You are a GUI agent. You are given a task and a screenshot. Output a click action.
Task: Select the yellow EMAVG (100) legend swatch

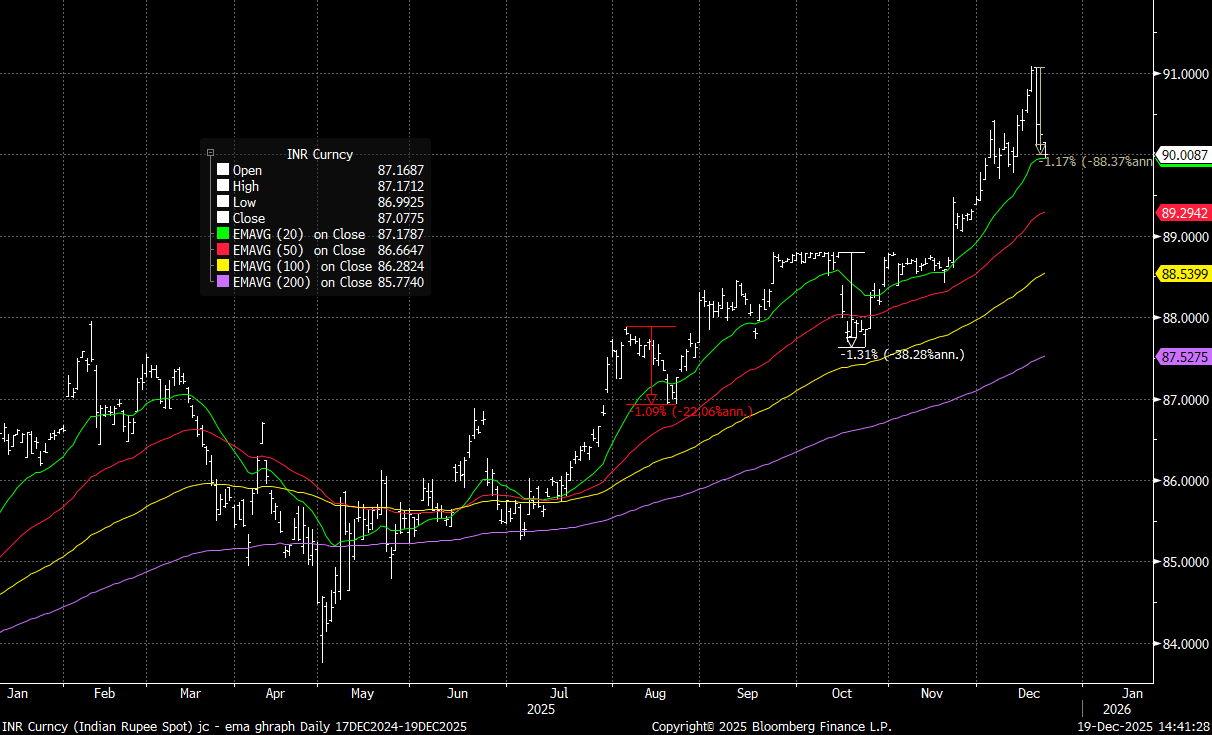223,267
